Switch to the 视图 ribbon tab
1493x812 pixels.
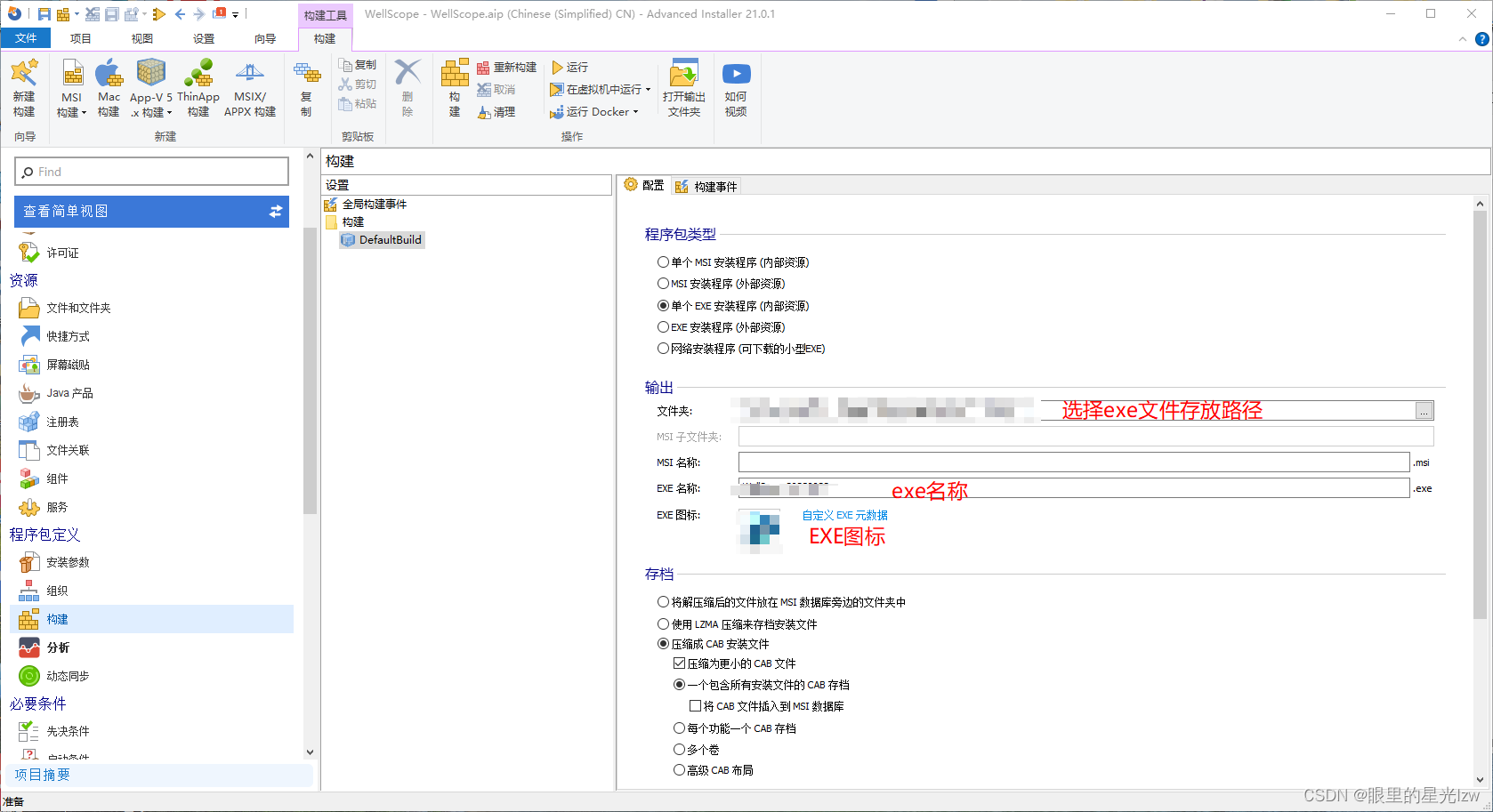tap(141, 38)
